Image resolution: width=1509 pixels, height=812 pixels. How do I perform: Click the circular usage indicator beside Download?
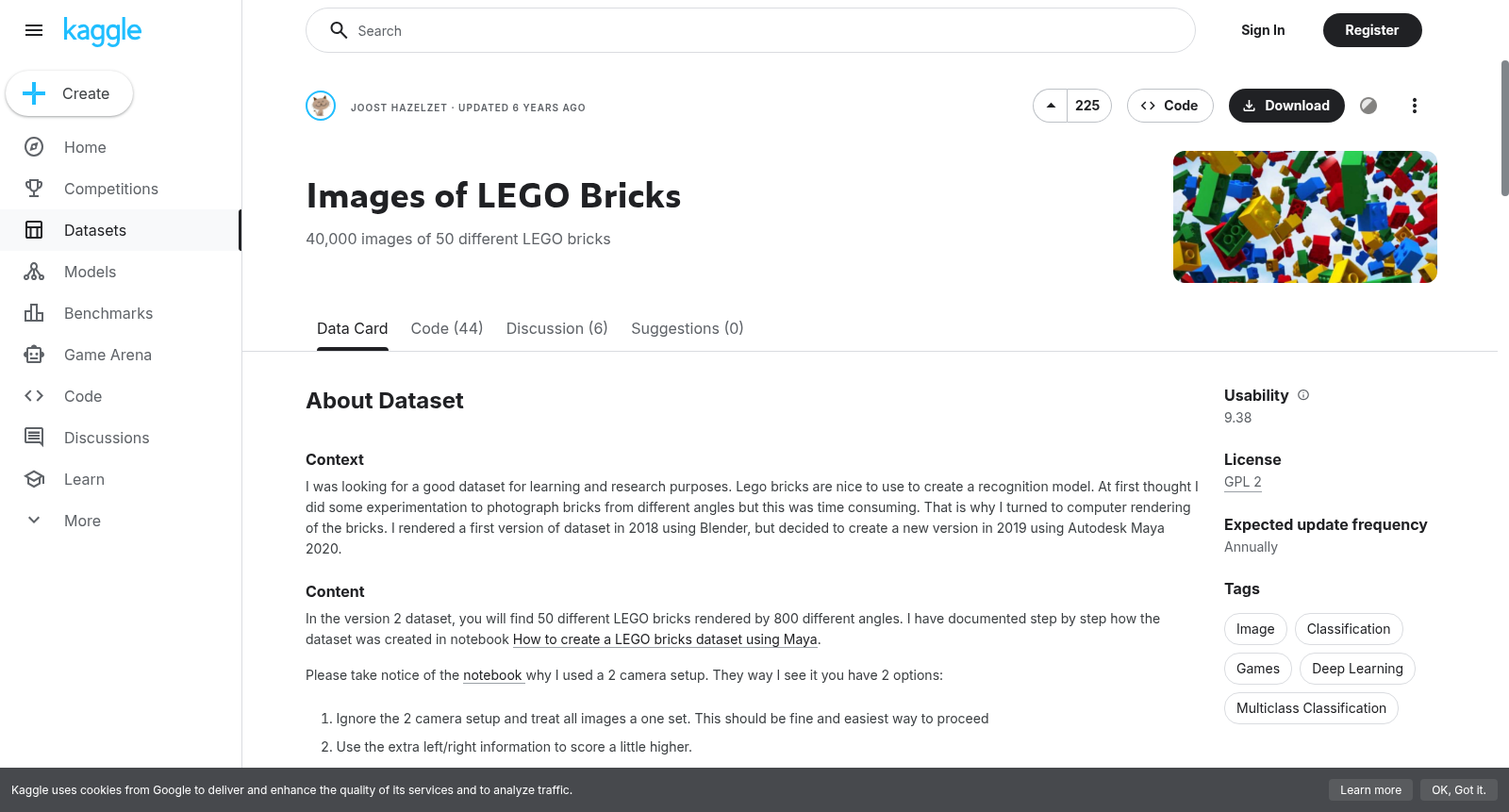[1368, 106]
